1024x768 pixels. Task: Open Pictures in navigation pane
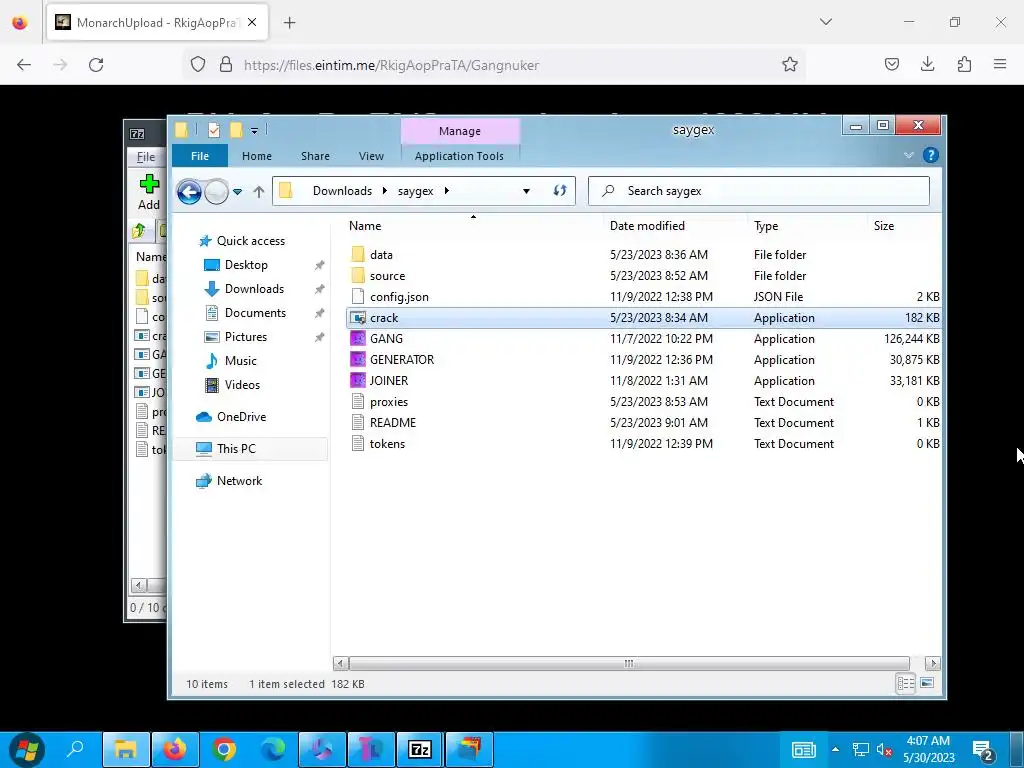[246, 337]
